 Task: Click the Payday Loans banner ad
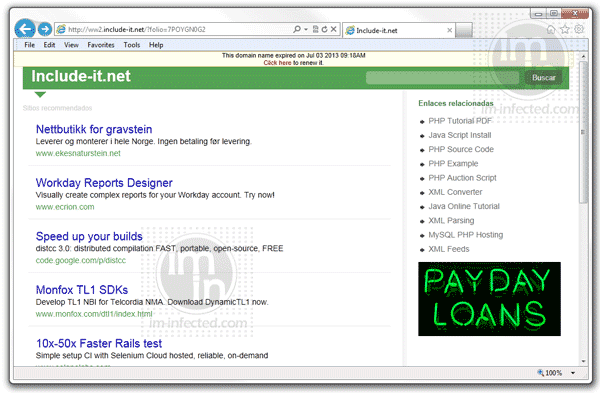point(489,299)
